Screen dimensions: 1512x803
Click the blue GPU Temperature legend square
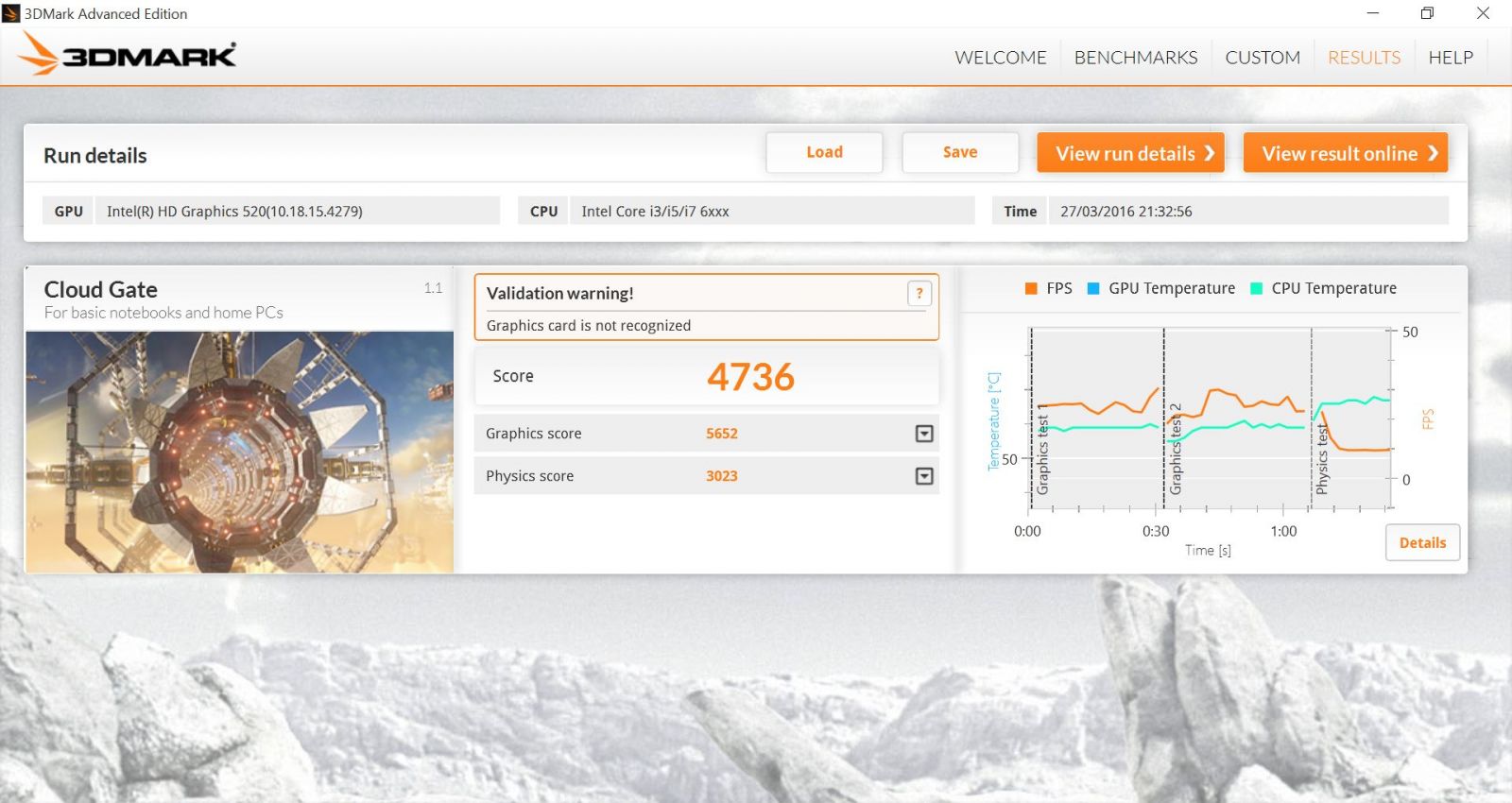point(1093,289)
